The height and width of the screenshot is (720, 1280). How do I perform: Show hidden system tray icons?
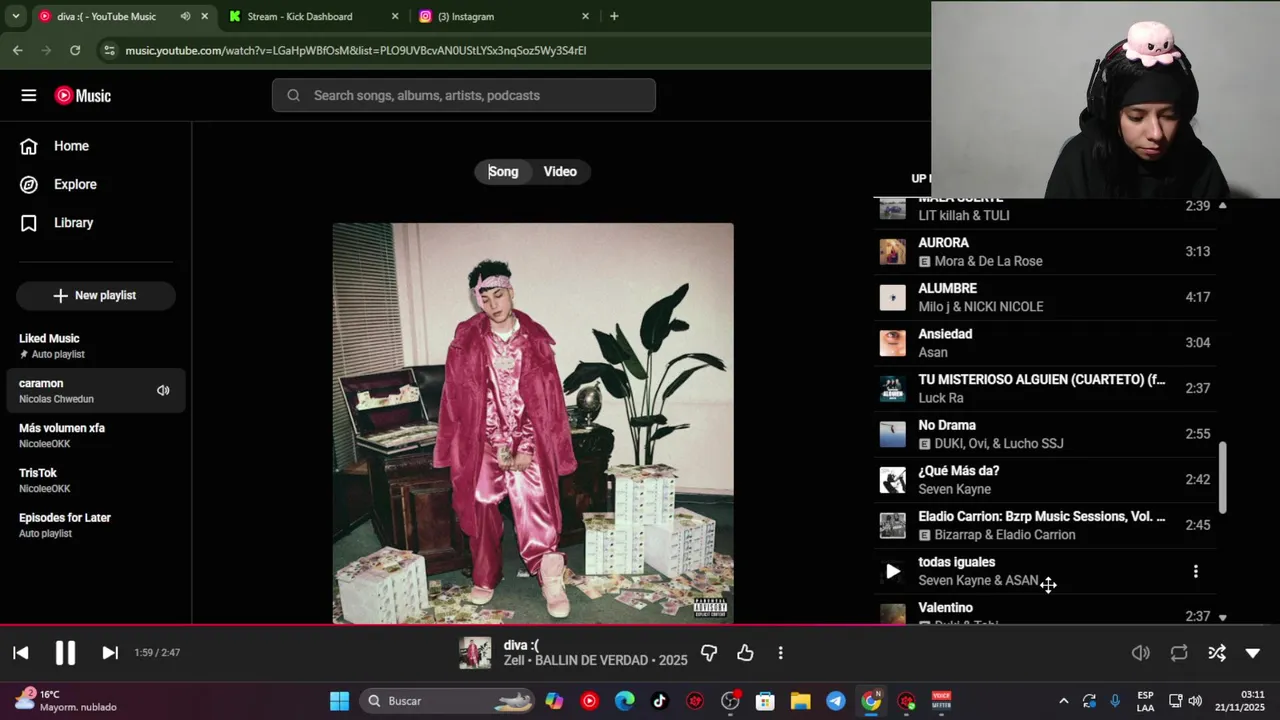click(1063, 701)
